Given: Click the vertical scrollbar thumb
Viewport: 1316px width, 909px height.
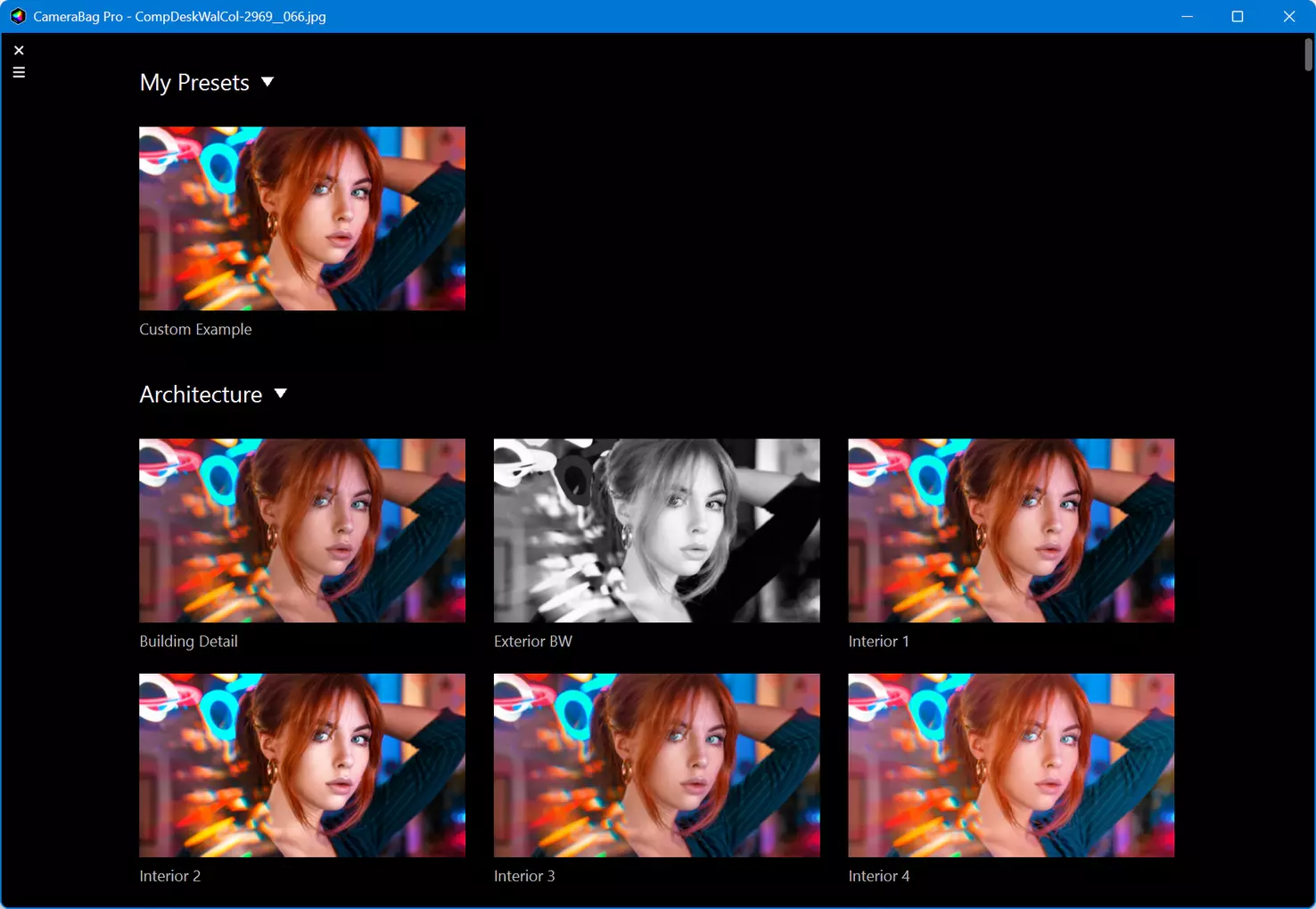Looking at the screenshot, I should [1308, 54].
